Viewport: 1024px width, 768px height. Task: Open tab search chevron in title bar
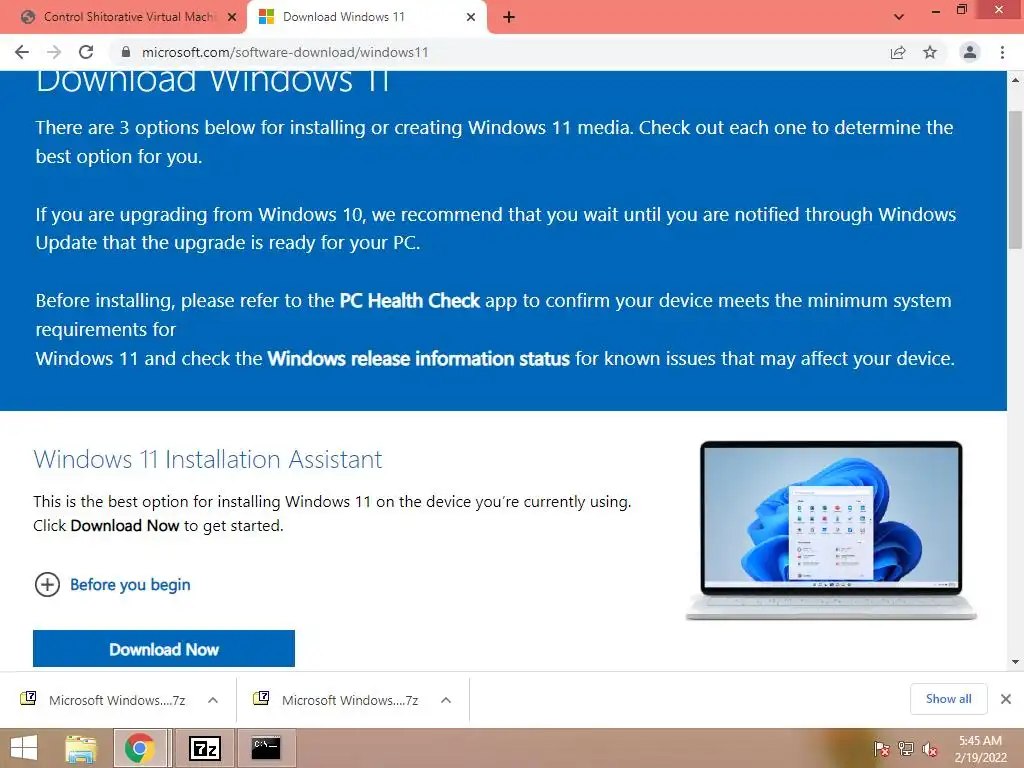pos(899,17)
